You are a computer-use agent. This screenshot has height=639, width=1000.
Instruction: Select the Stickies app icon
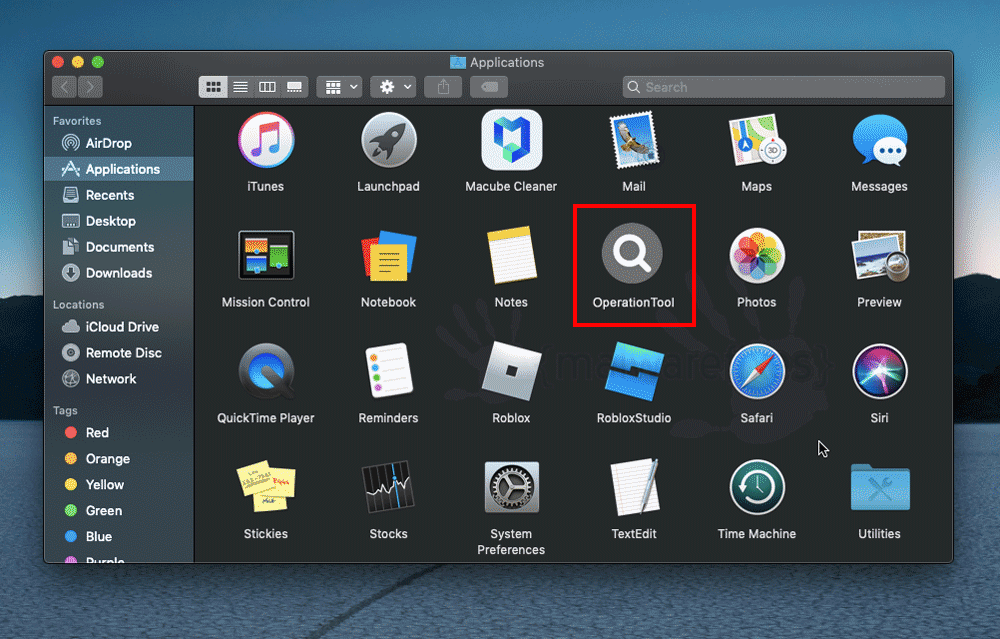266,486
